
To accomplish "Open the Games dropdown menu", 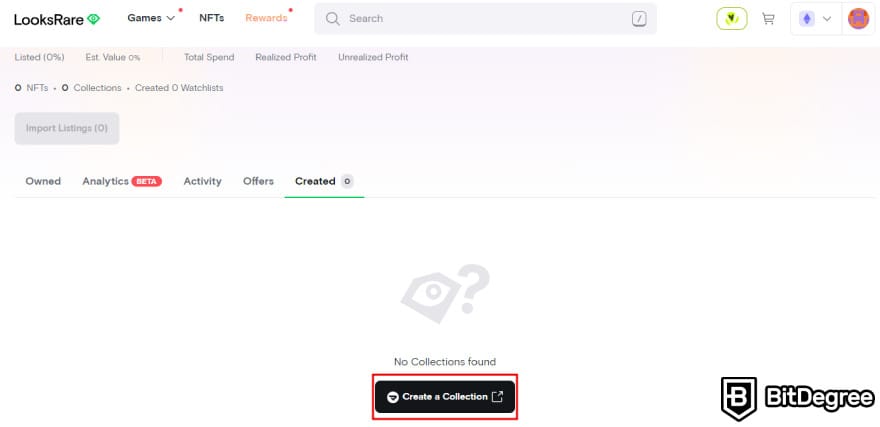I will (151, 18).
